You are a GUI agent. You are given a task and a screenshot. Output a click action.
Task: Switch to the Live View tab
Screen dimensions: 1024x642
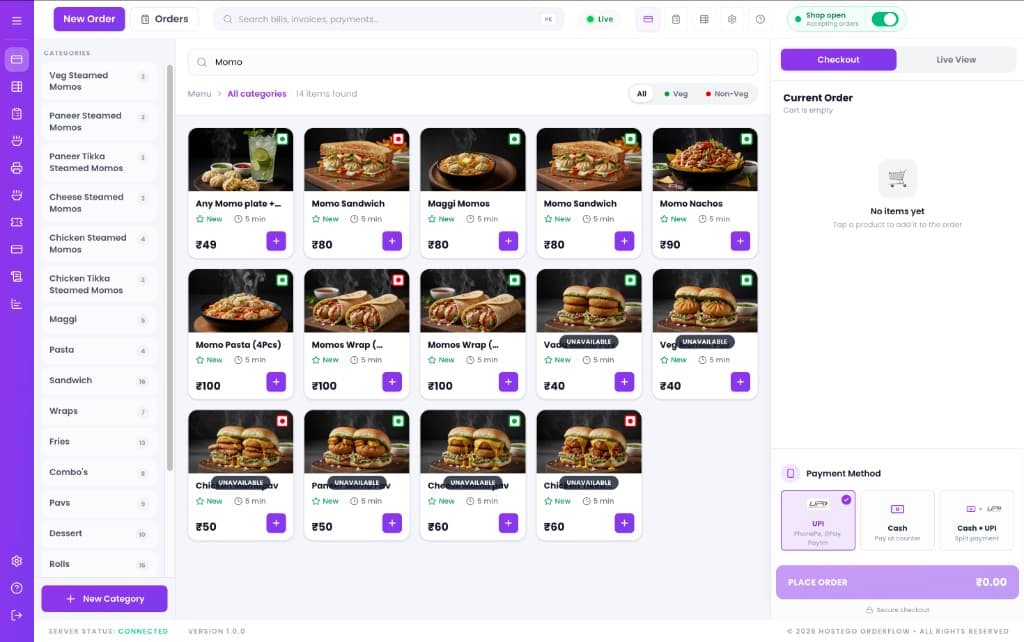956,59
